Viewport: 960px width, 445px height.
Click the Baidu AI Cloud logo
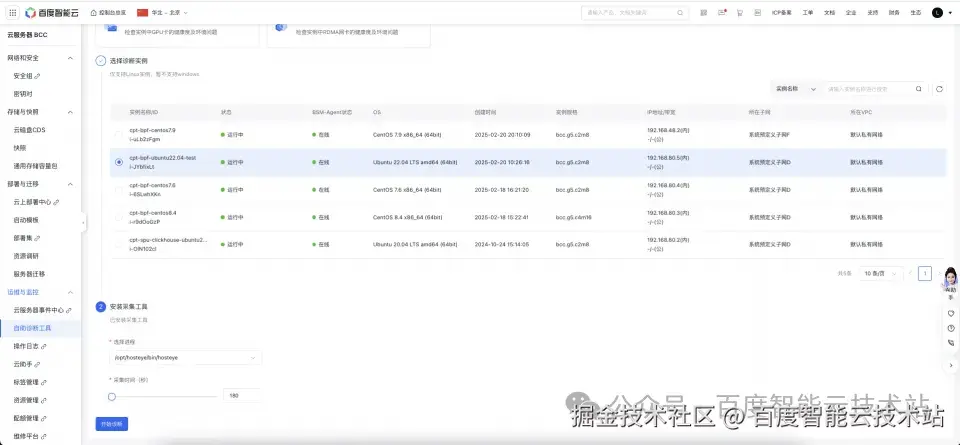(x=51, y=12)
